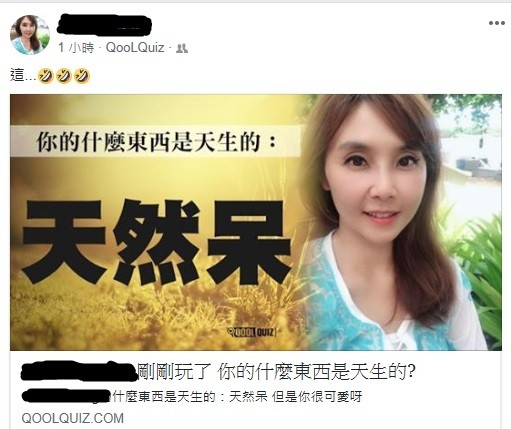The height and width of the screenshot is (429, 511).
Task: Click the first laughing emoji in post text
Action: click(x=46, y=76)
